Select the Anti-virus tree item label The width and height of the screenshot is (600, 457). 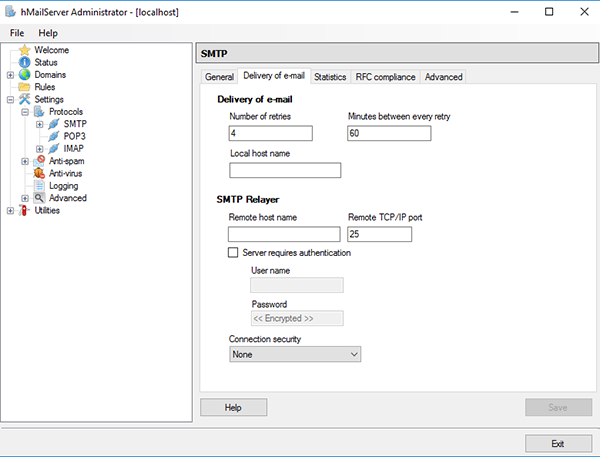(x=65, y=173)
